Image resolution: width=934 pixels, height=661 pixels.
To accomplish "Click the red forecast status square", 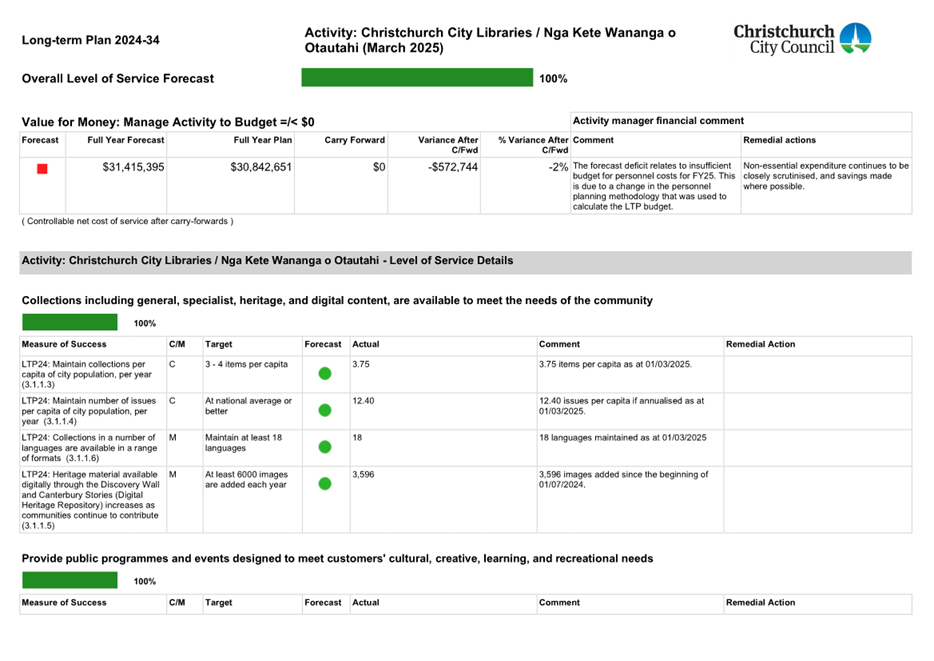I will coord(42,169).
